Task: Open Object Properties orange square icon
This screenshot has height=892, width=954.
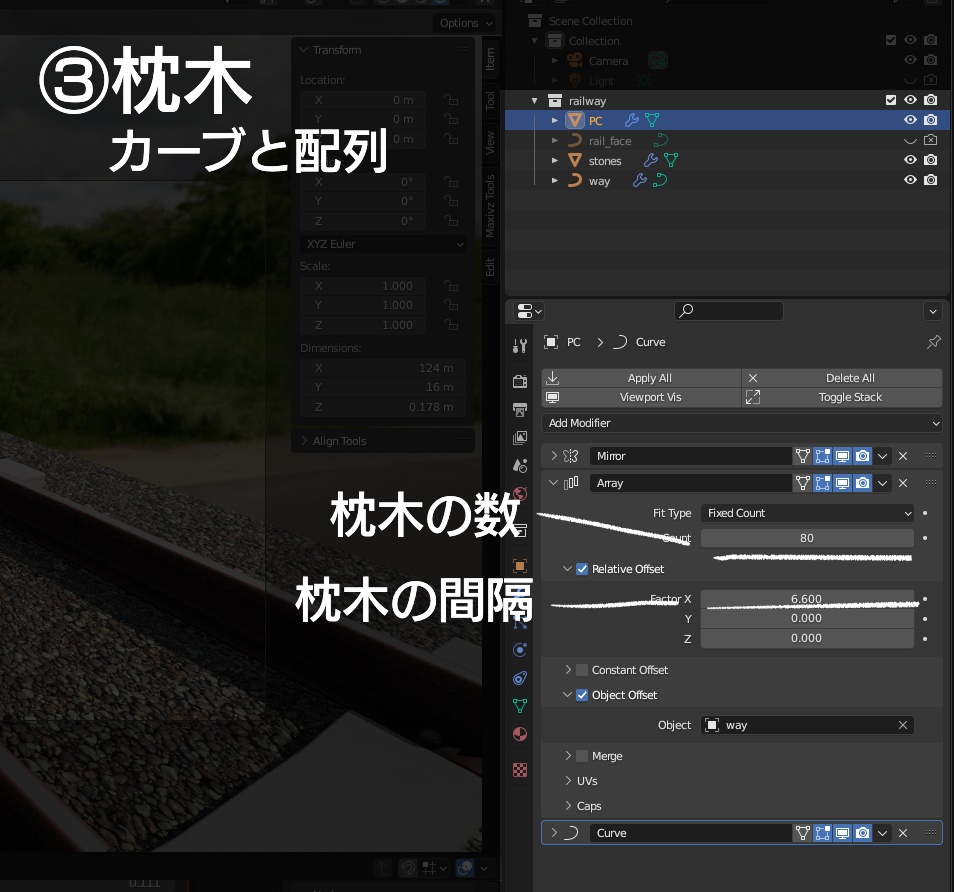Action: pos(519,565)
